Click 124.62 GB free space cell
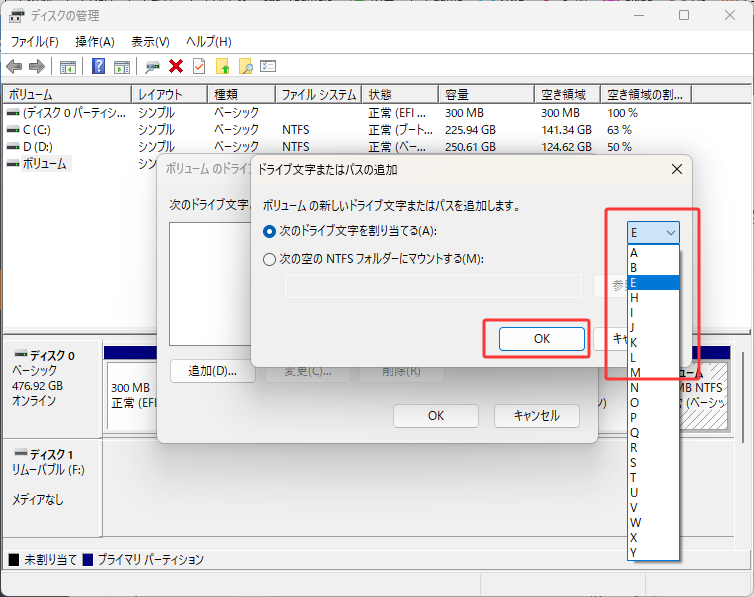The width and height of the screenshot is (754, 597). coord(566,147)
